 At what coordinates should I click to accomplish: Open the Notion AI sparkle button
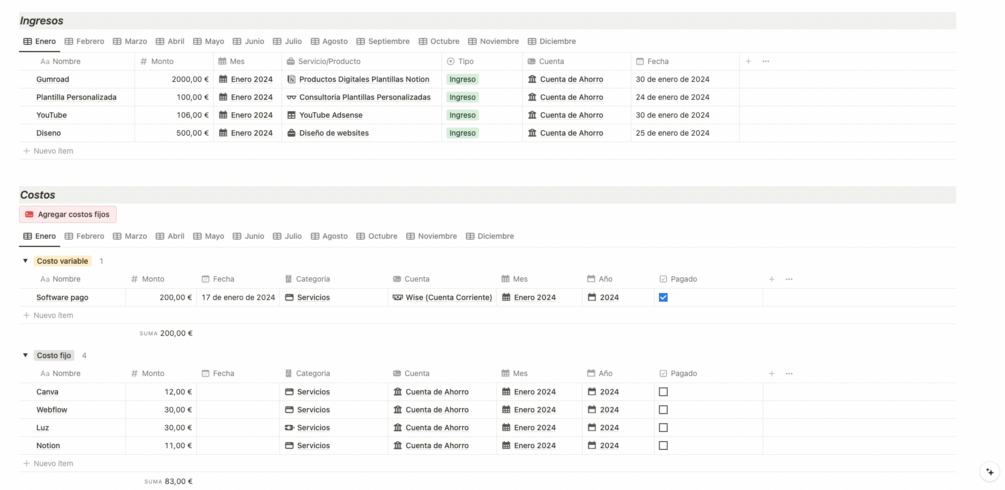click(x=990, y=472)
